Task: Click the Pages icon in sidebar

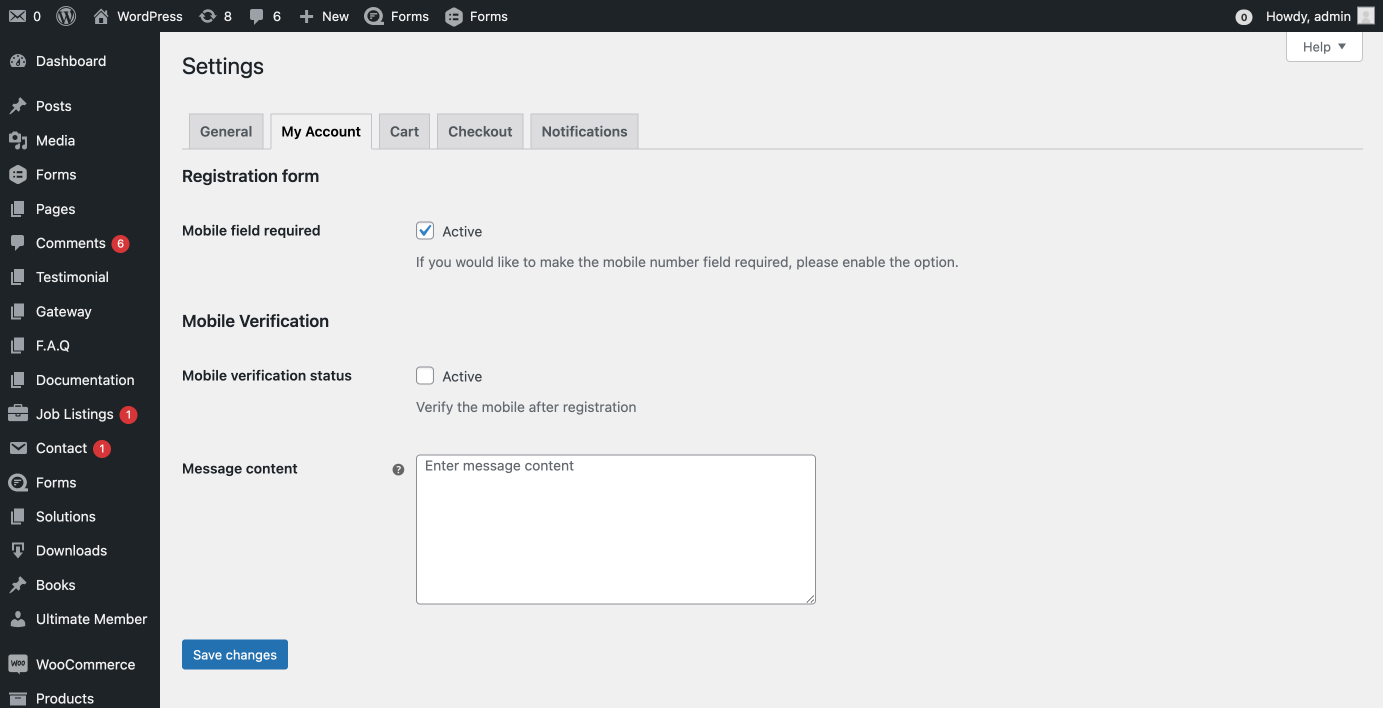Action: (x=17, y=209)
